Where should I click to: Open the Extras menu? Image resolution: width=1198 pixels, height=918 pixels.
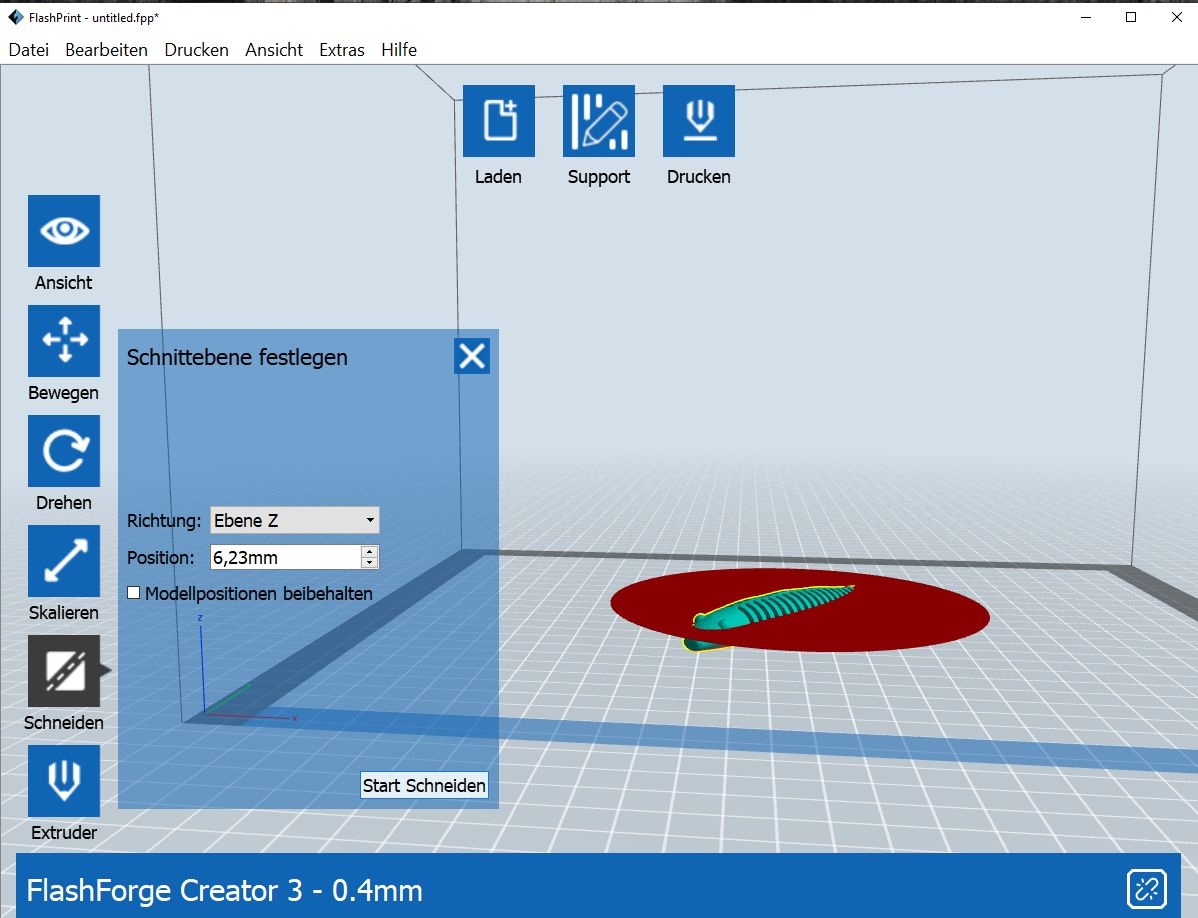pyautogui.click(x=342, y=50)
